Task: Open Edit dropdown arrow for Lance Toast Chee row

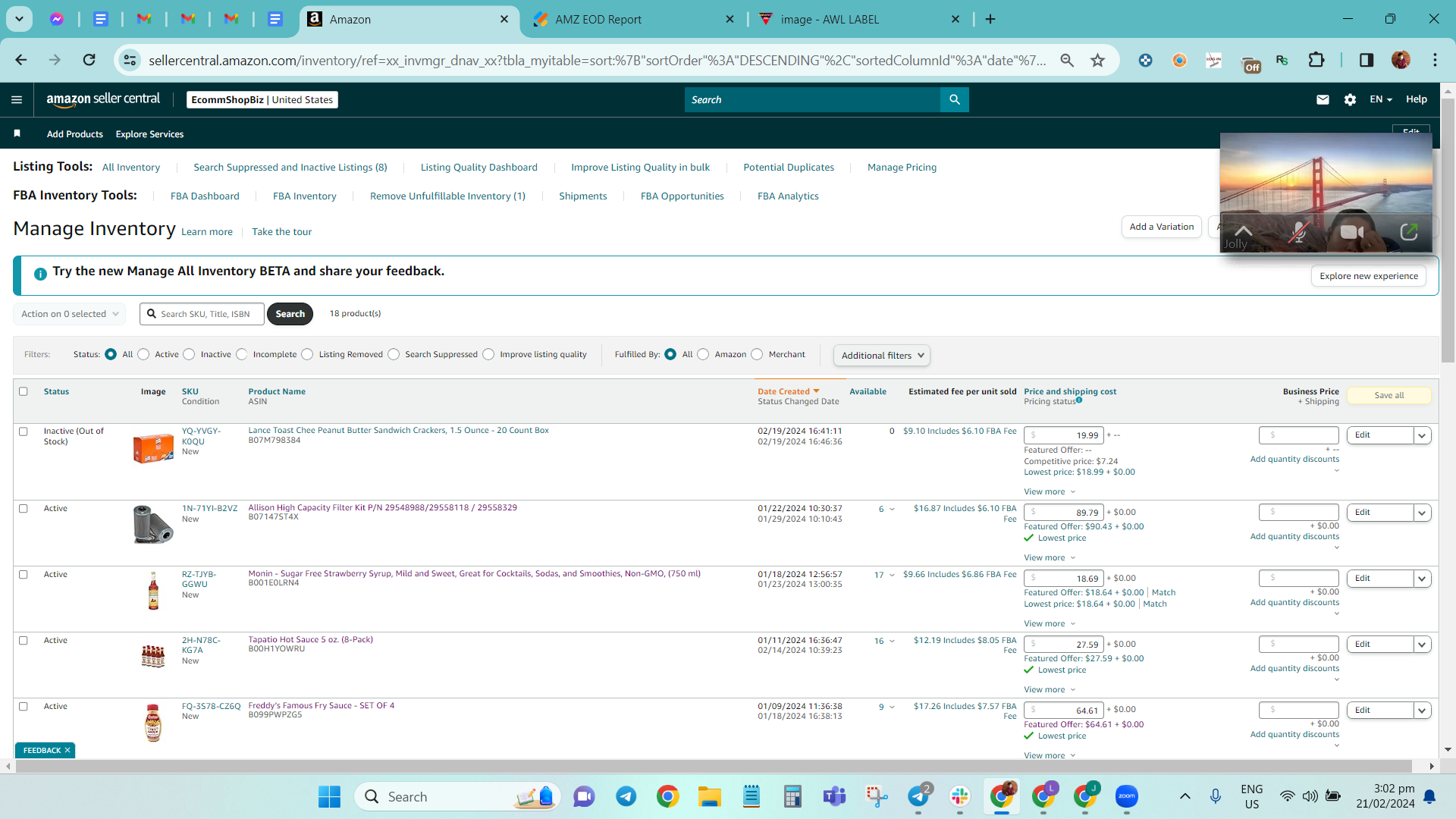Action: coord(1423,435)
